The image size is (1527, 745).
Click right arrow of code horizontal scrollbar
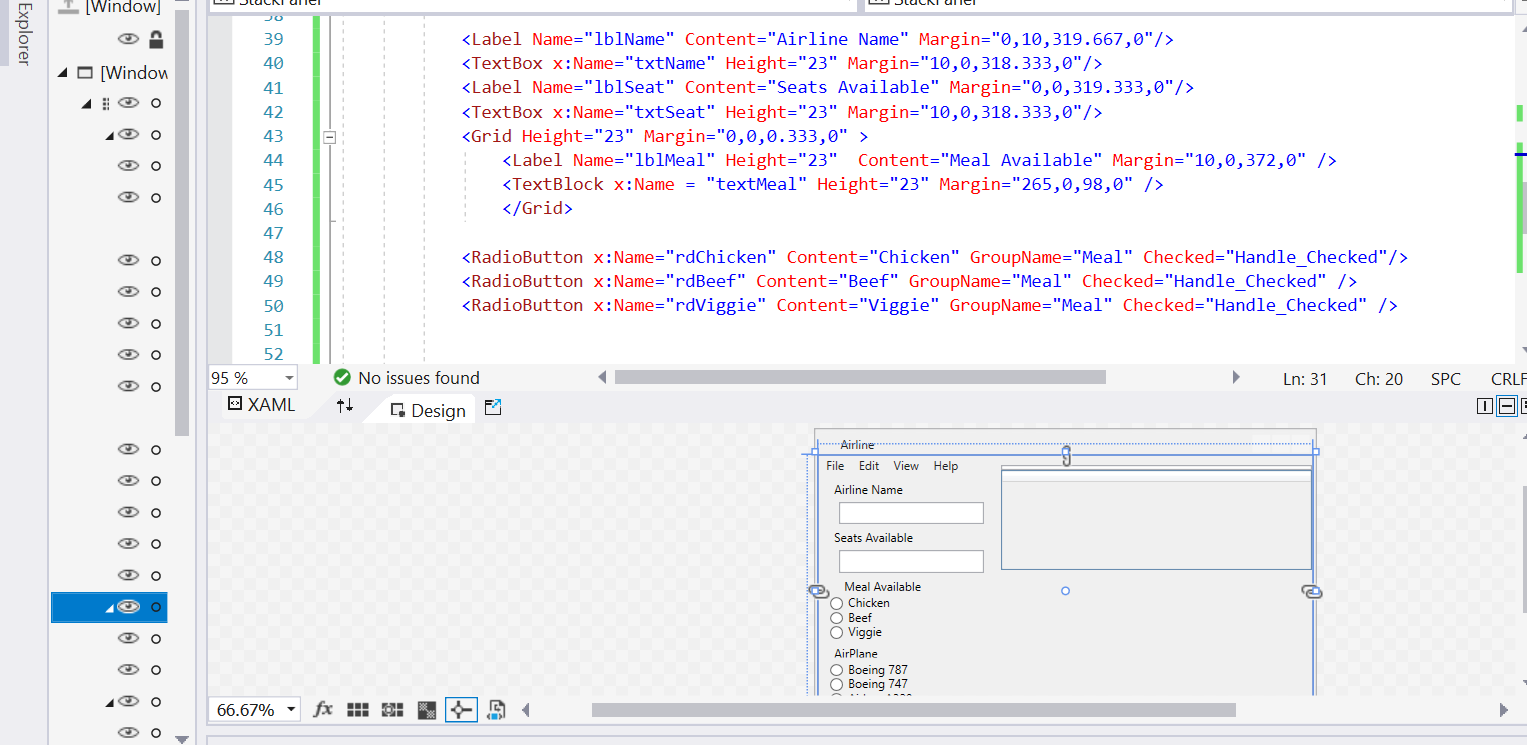(1236, 377)
